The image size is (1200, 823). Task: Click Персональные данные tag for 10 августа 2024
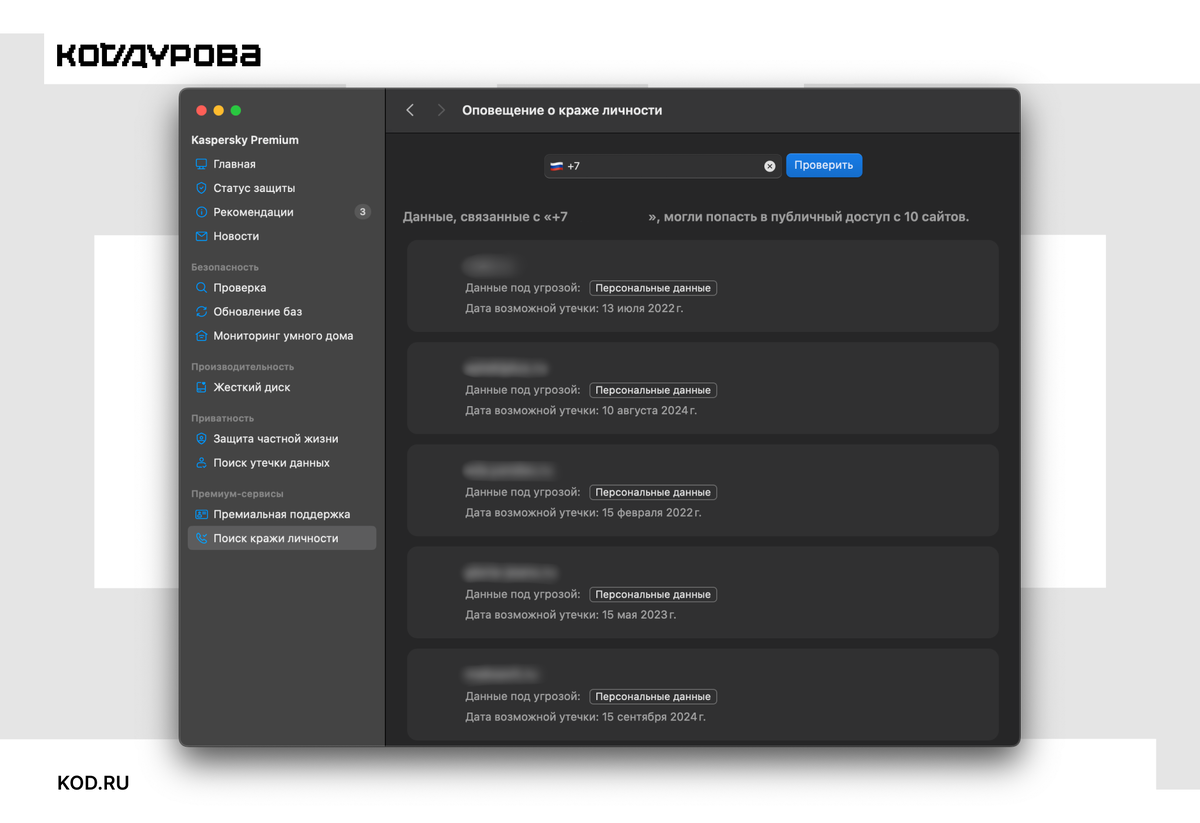653,390
